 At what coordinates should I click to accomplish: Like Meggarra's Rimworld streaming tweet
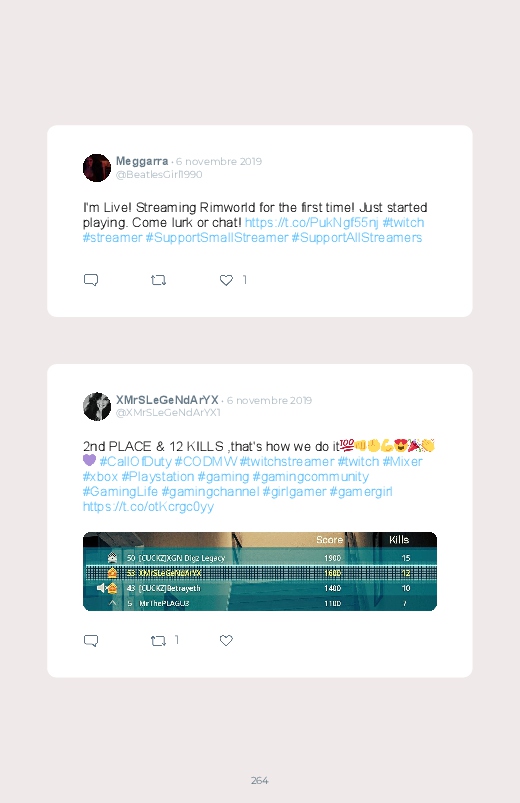point(226,280)
